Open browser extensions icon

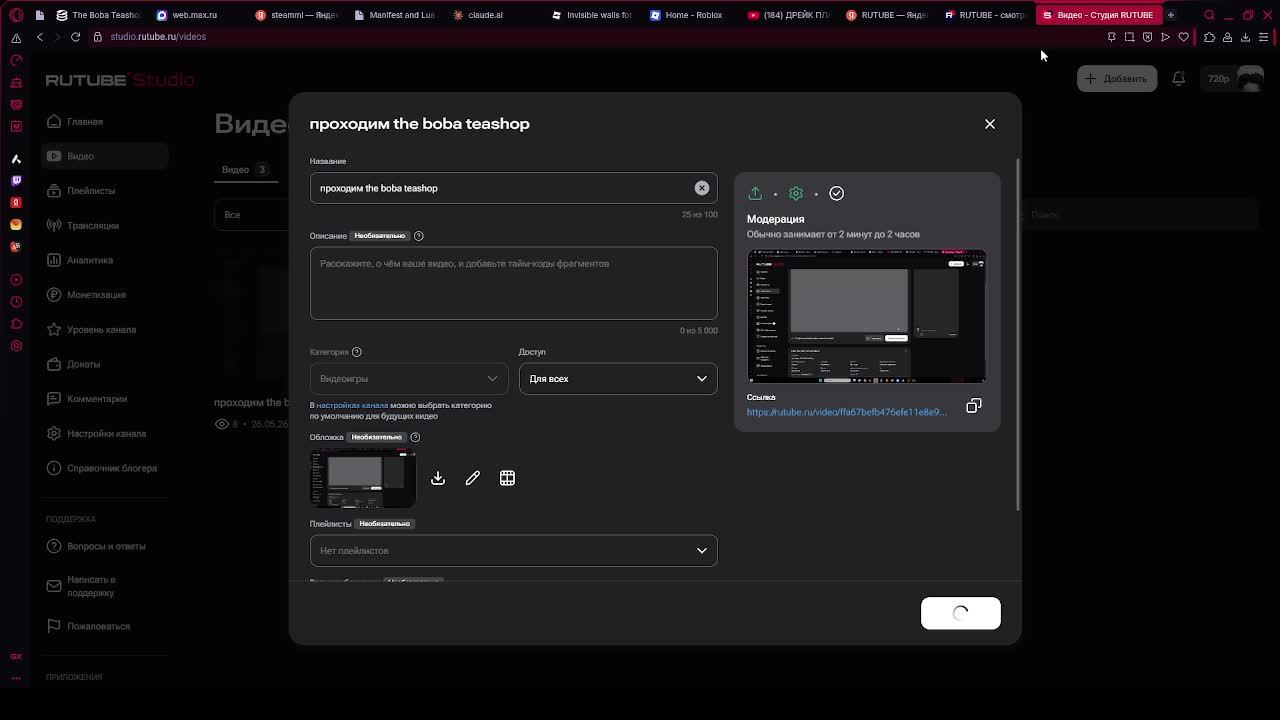click(x=1210, y=37)
